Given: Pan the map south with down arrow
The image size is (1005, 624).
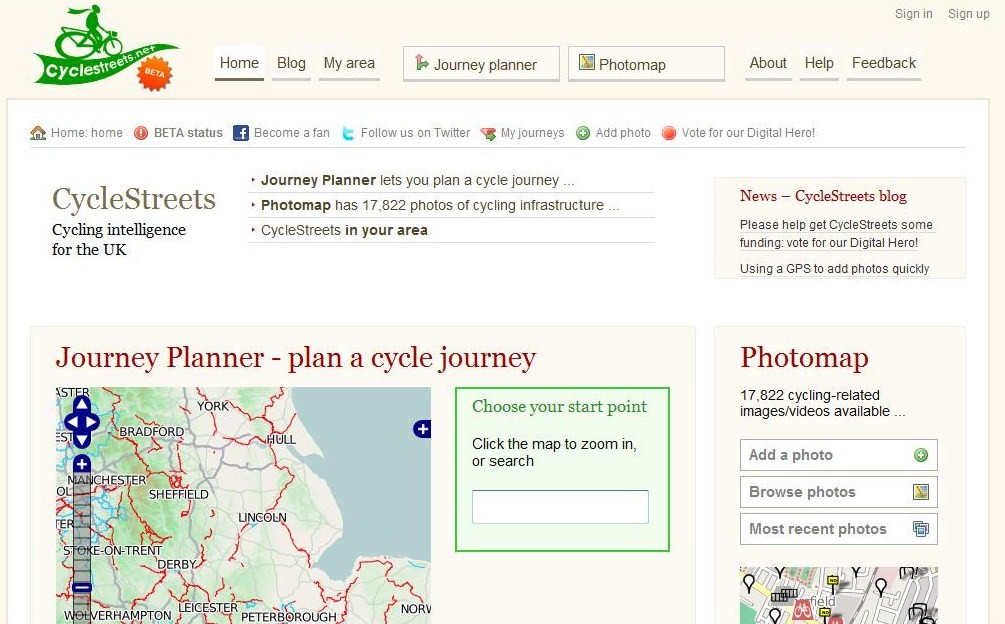Looking at the screenshot, I should [x=82, y=439].
